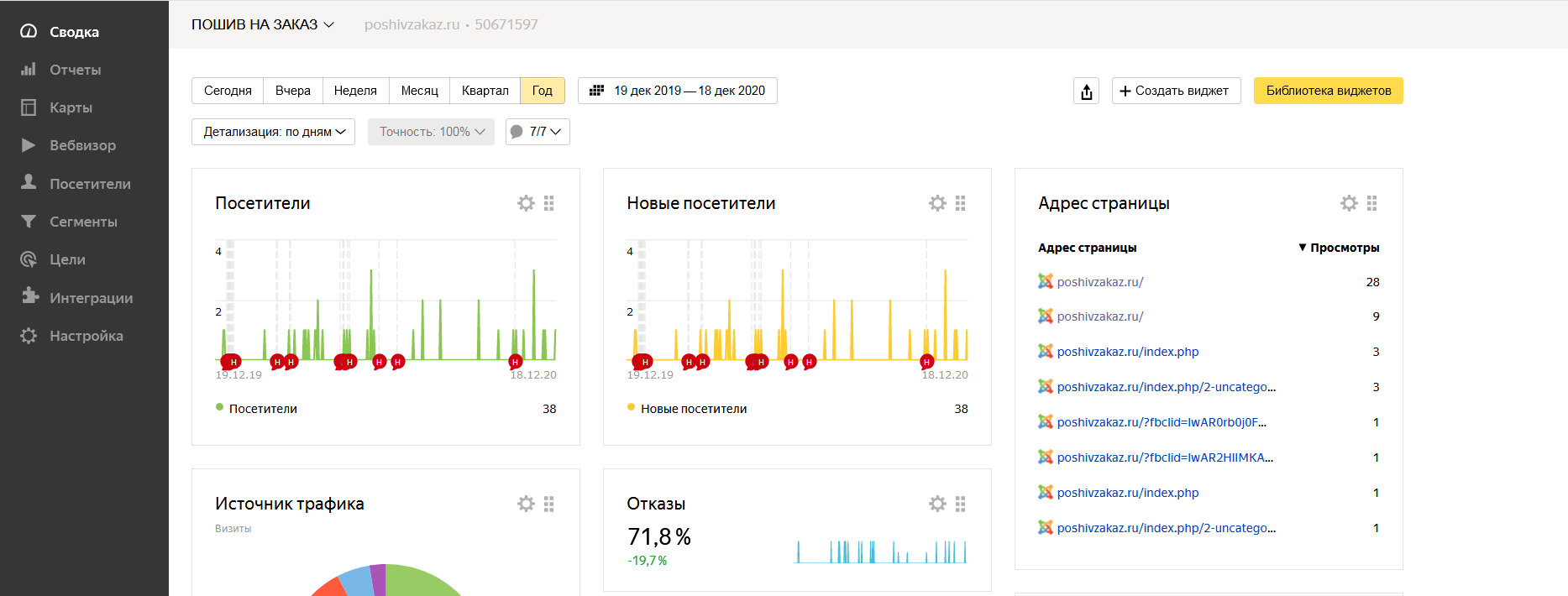Click the Сегменты funnel icon
This screenshot has width=1568, height=596.
coord(29,221)
